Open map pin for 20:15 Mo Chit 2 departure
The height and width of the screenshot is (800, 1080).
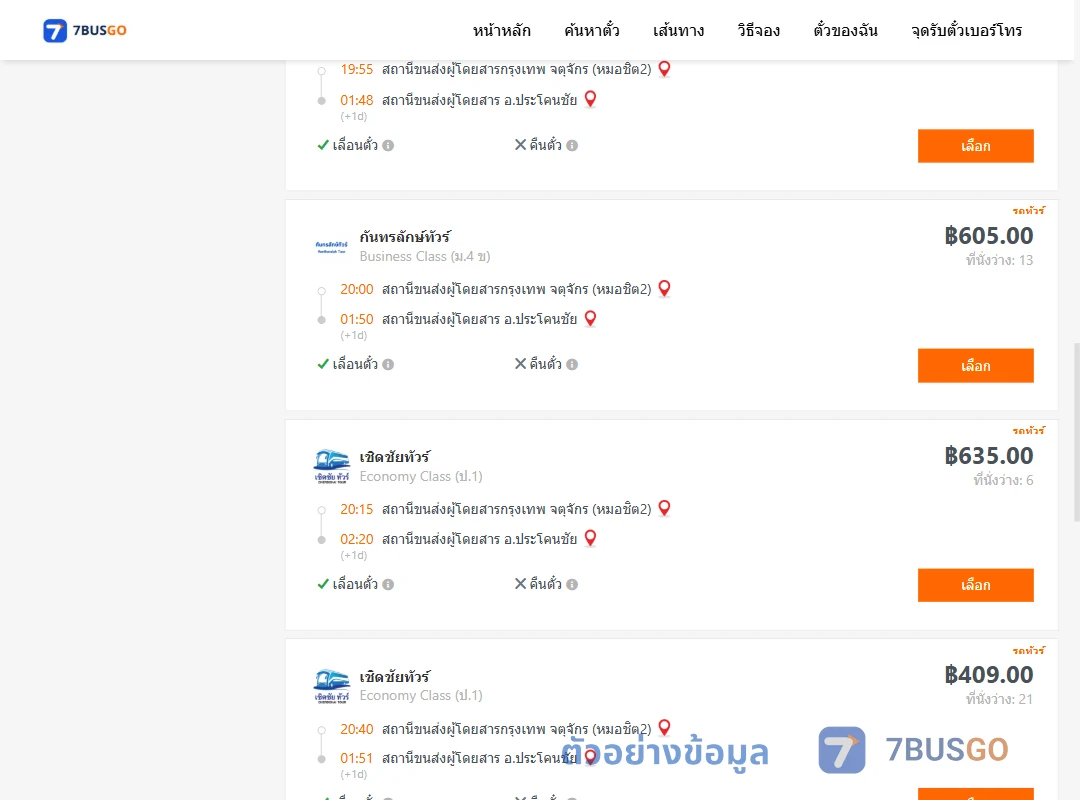(664, 508)
